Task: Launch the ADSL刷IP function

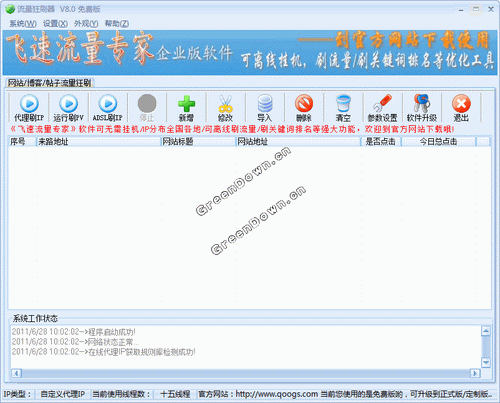Action: pos(108,108)
